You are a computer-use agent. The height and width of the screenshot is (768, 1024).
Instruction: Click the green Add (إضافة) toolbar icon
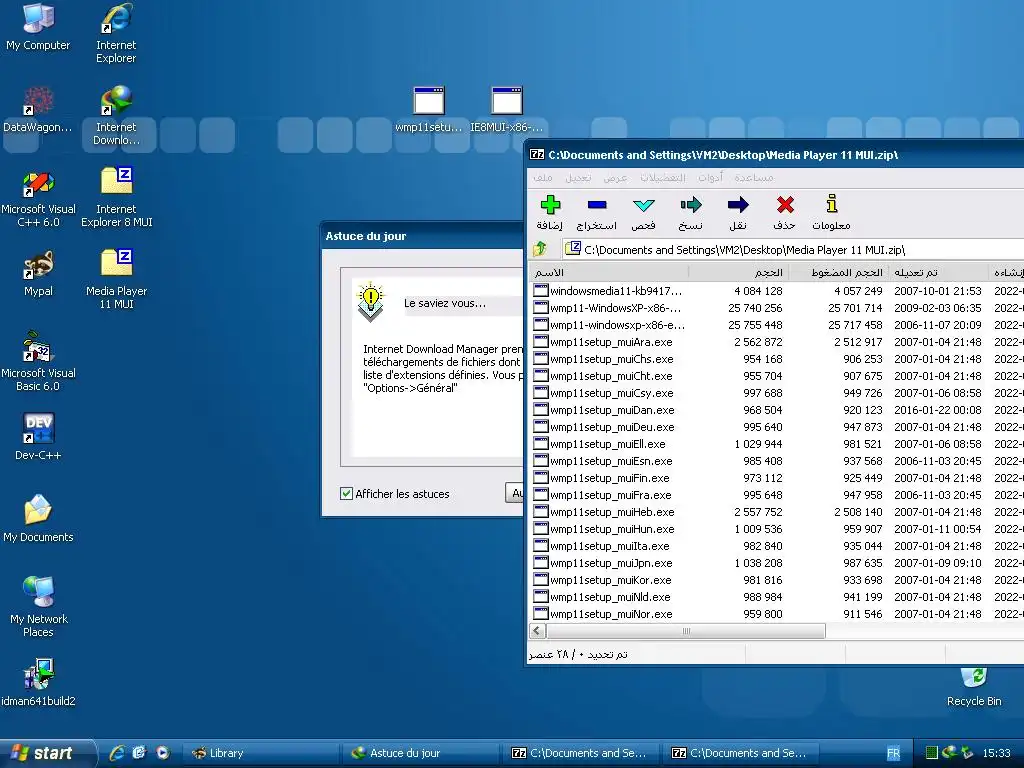(551, 205)
